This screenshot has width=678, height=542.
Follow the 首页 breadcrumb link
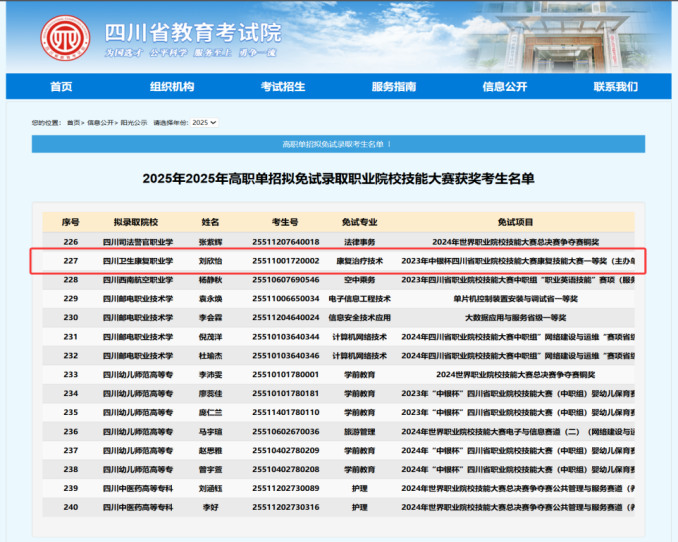click(74, 123)
